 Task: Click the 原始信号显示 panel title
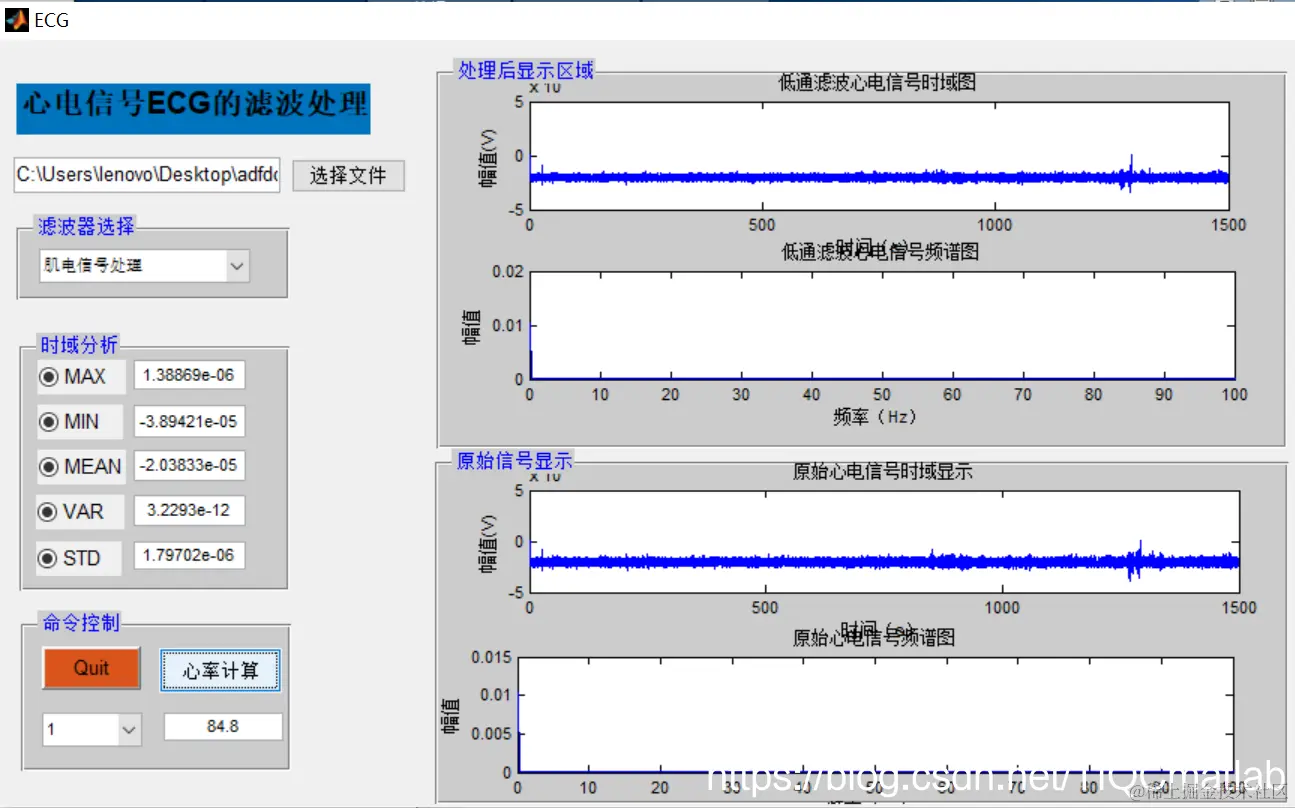515,461
